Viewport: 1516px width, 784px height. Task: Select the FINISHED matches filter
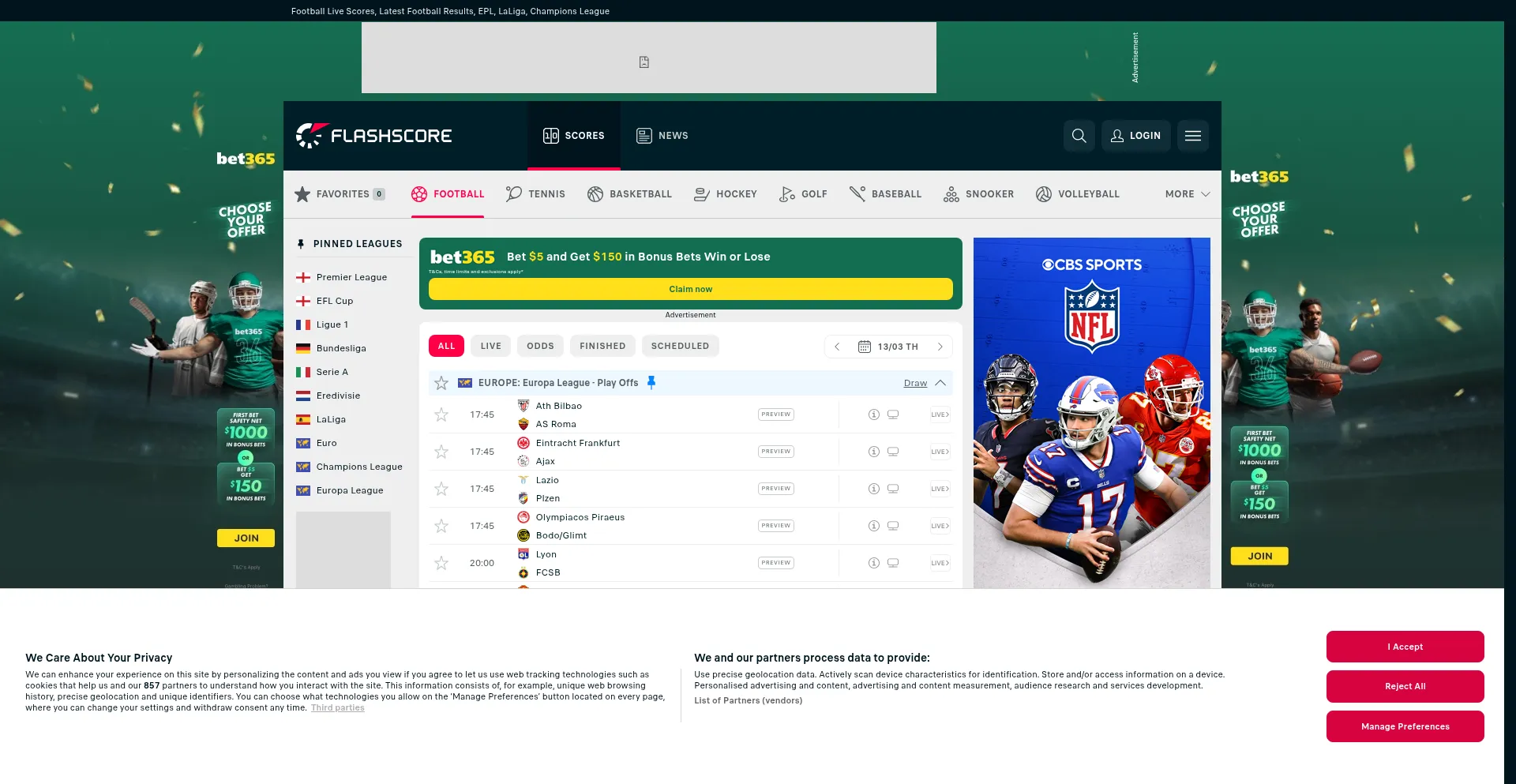[602, 346]
